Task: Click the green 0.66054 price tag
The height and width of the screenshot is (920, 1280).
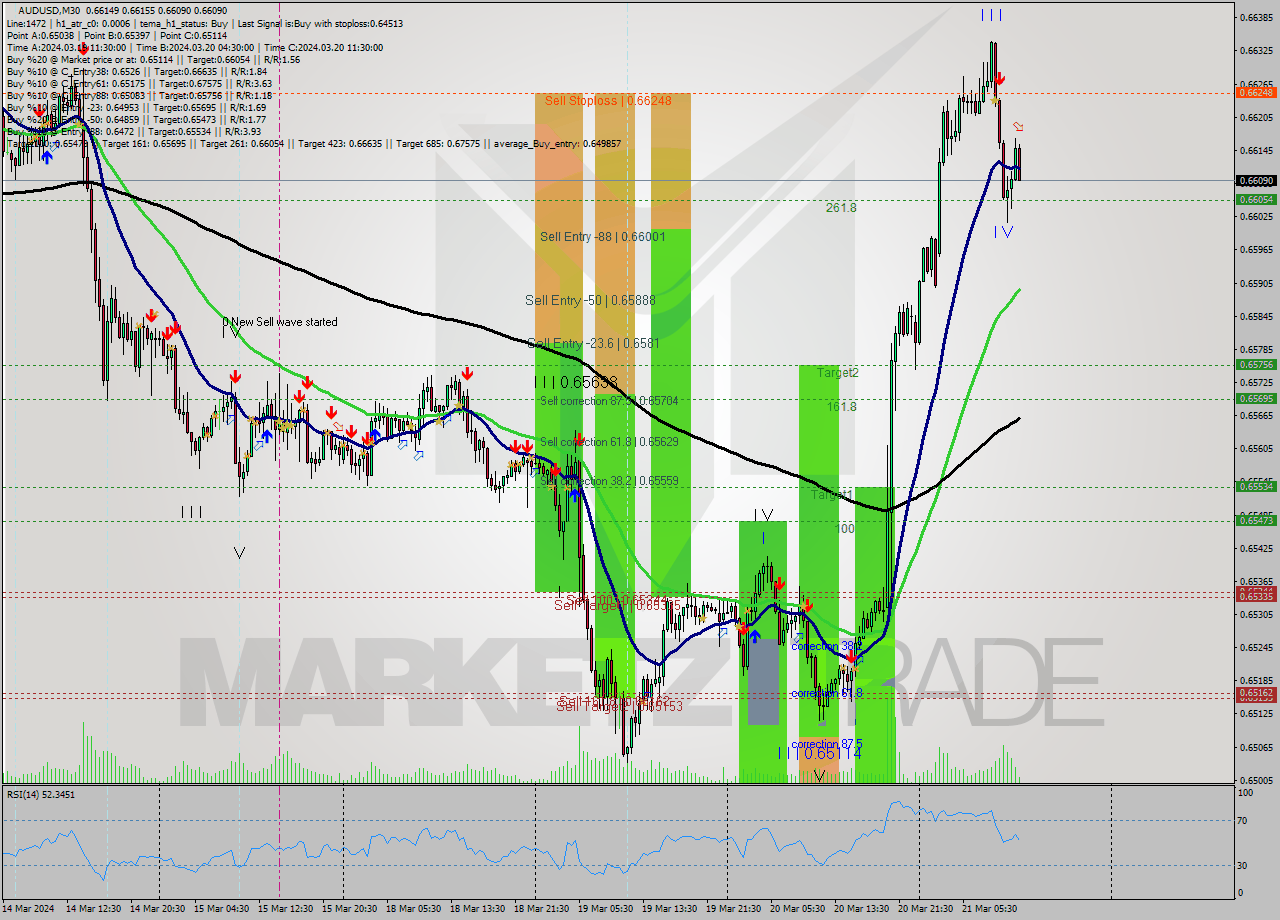Action: coord(1255,199)
